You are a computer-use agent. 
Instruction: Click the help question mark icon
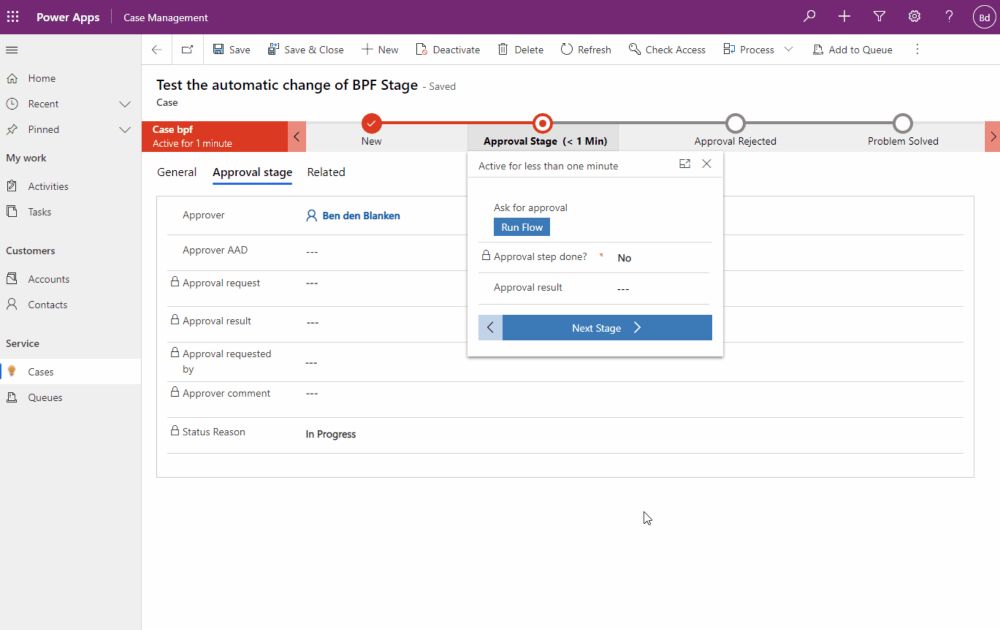[x=949, y=17]
